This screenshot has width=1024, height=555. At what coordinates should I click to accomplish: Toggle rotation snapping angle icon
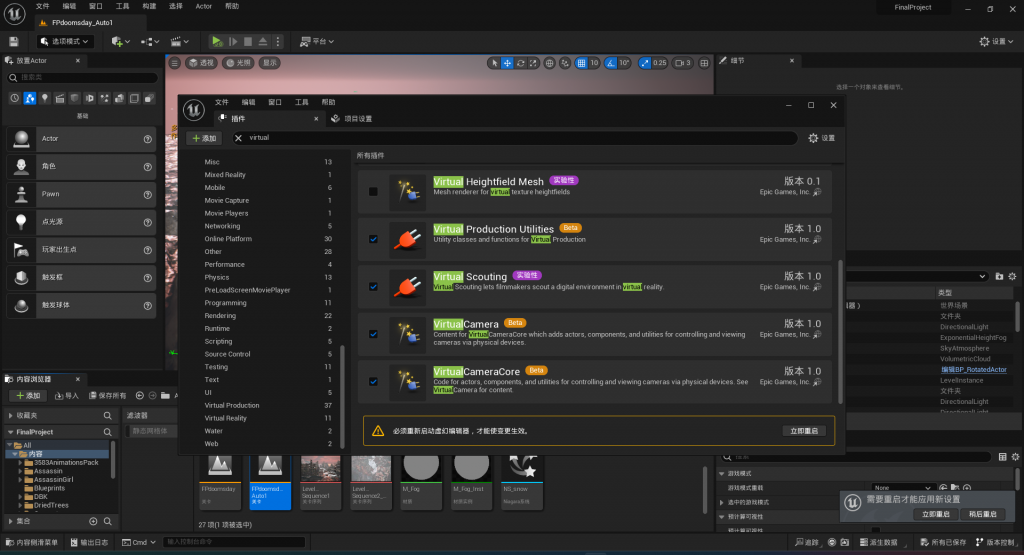pos(610,63)
